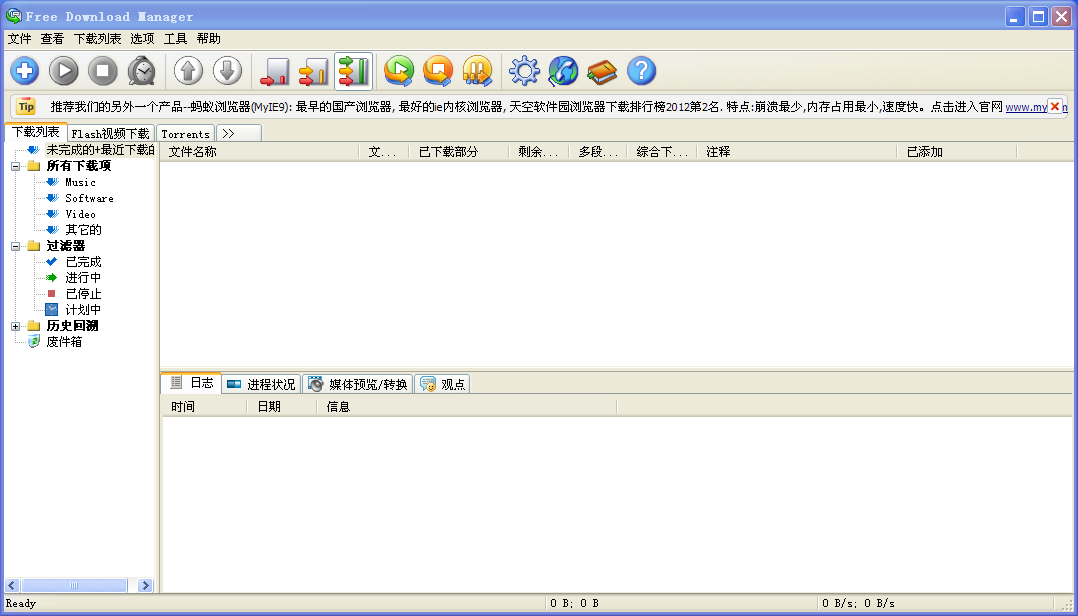Image resolution: width=1078 pixels, height=616 pixels.
Task: Filter downloads by 进行中
Action: tap(83, 278)
